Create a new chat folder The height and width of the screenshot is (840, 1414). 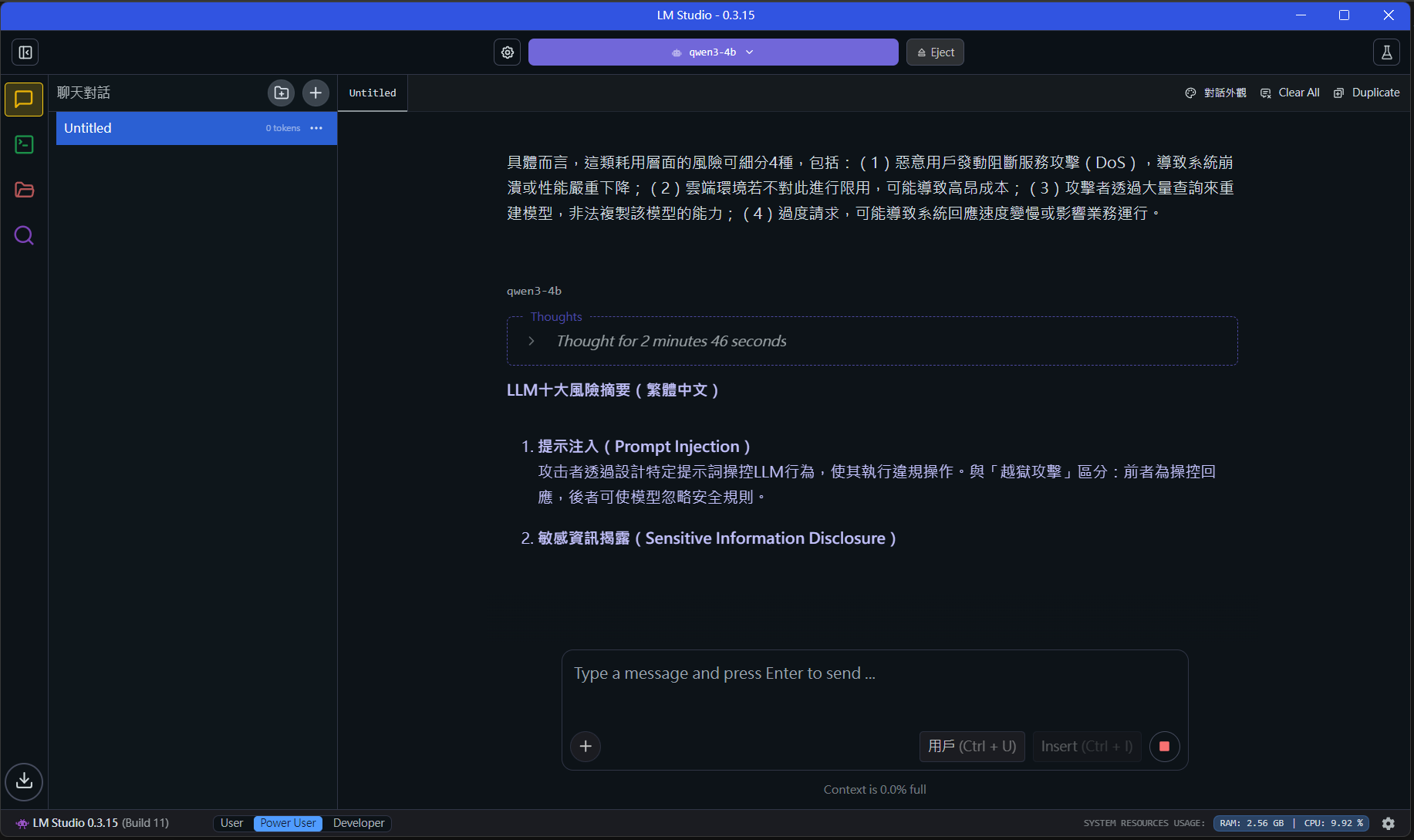pos(282,93)
